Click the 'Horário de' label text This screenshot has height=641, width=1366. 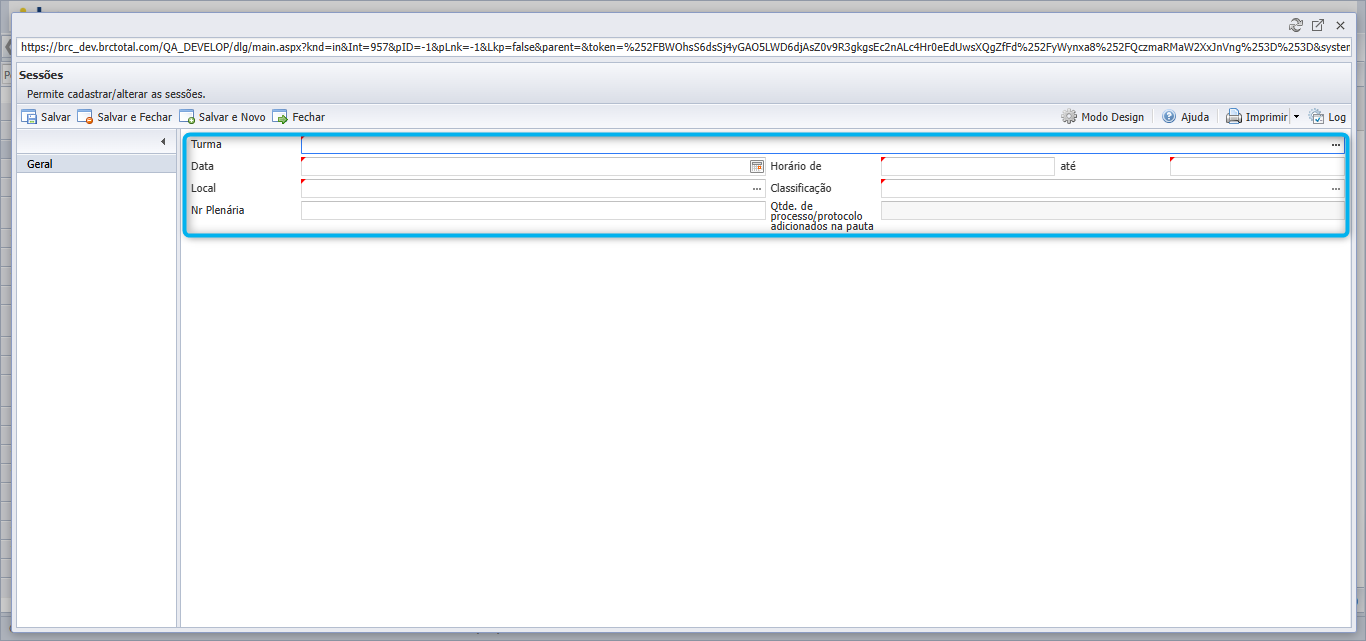796,166
